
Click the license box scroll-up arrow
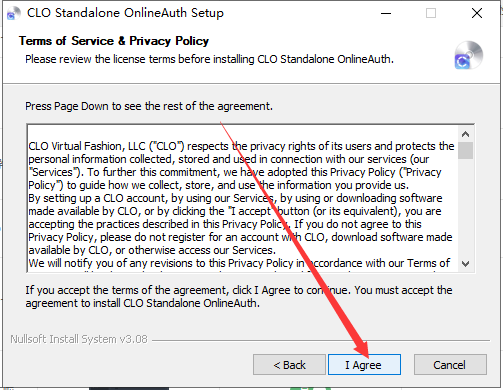pos(465,134)
